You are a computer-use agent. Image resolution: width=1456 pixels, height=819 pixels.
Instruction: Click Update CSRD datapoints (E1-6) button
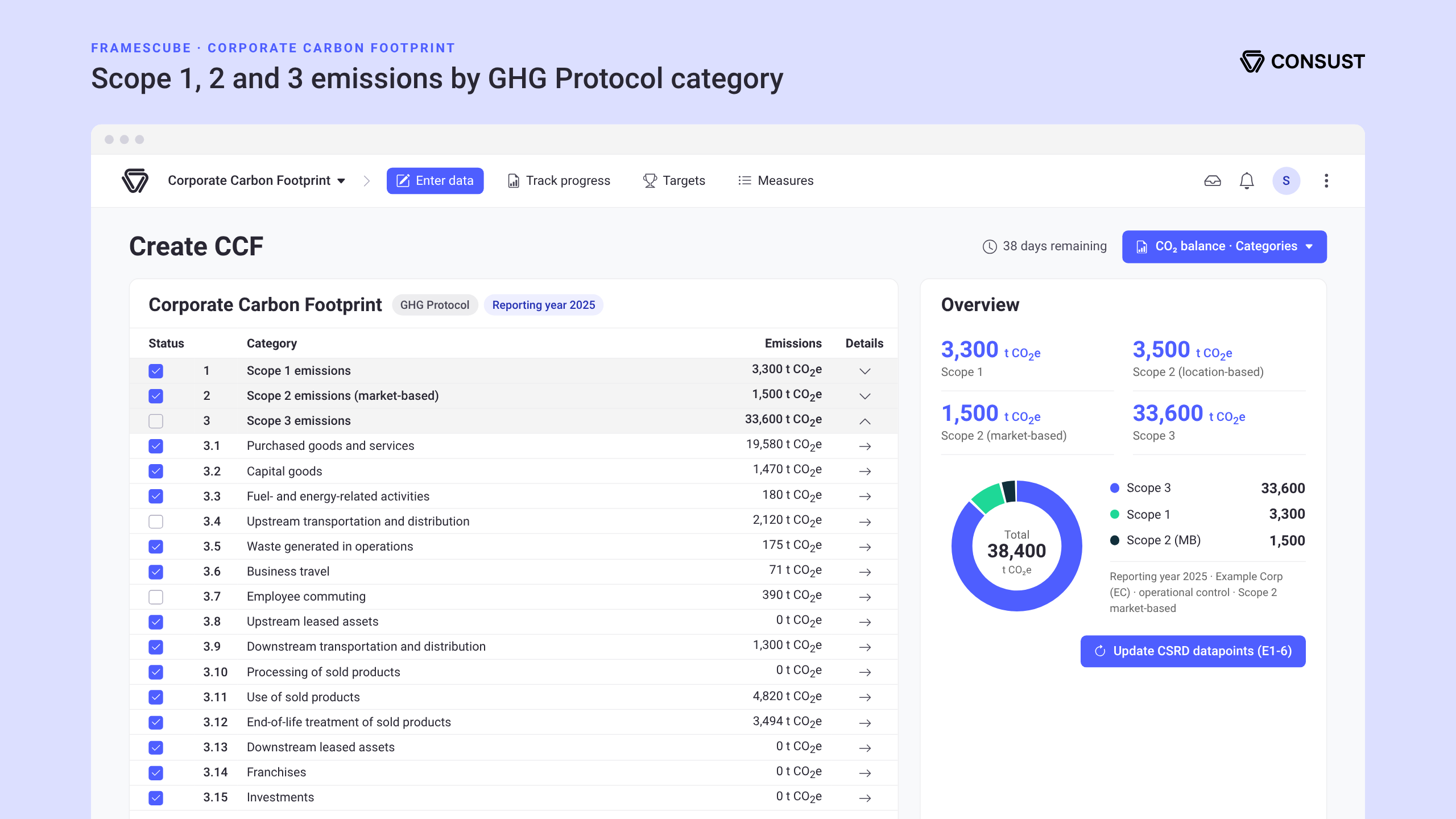point(1193,651)
